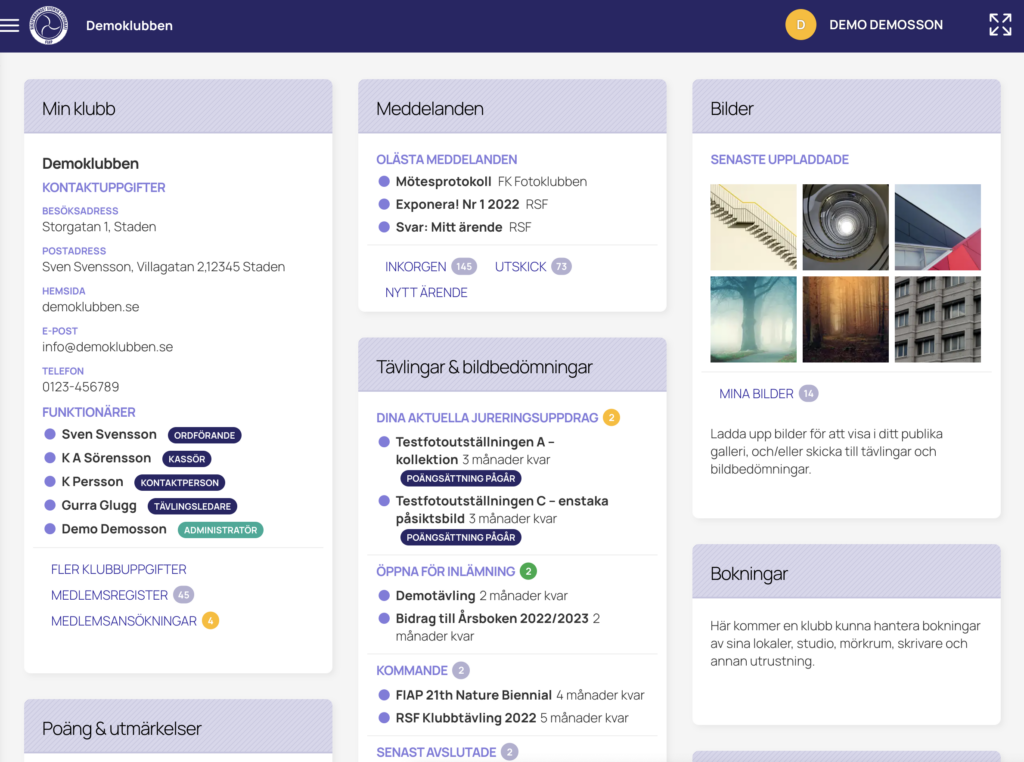This screenshot has width=1024, height=762.
Task: Click the phone number 0123-456789
Action: [x=81, y=387]
